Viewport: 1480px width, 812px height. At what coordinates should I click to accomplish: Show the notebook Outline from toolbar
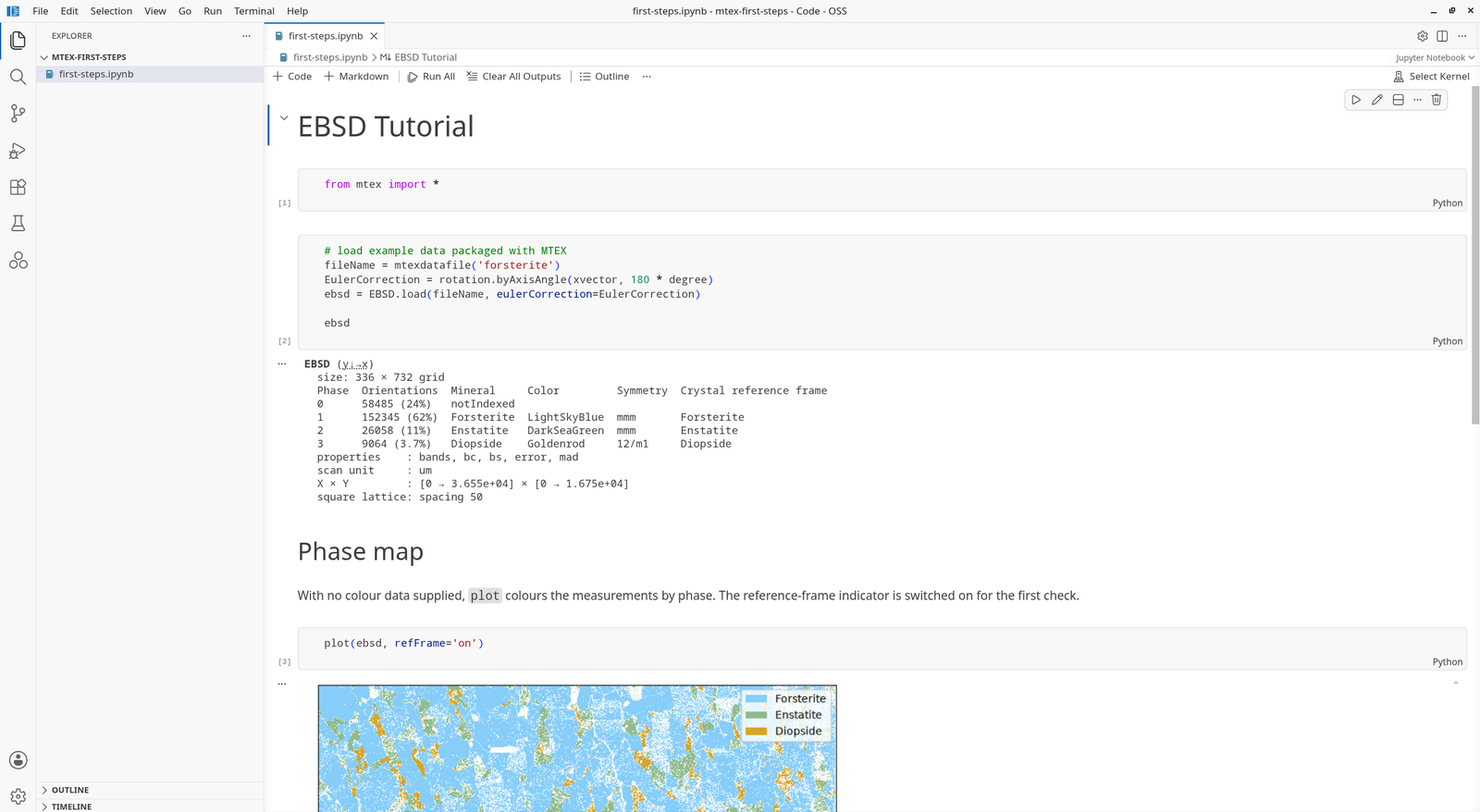pyautogui.click(x=604, y=77)
